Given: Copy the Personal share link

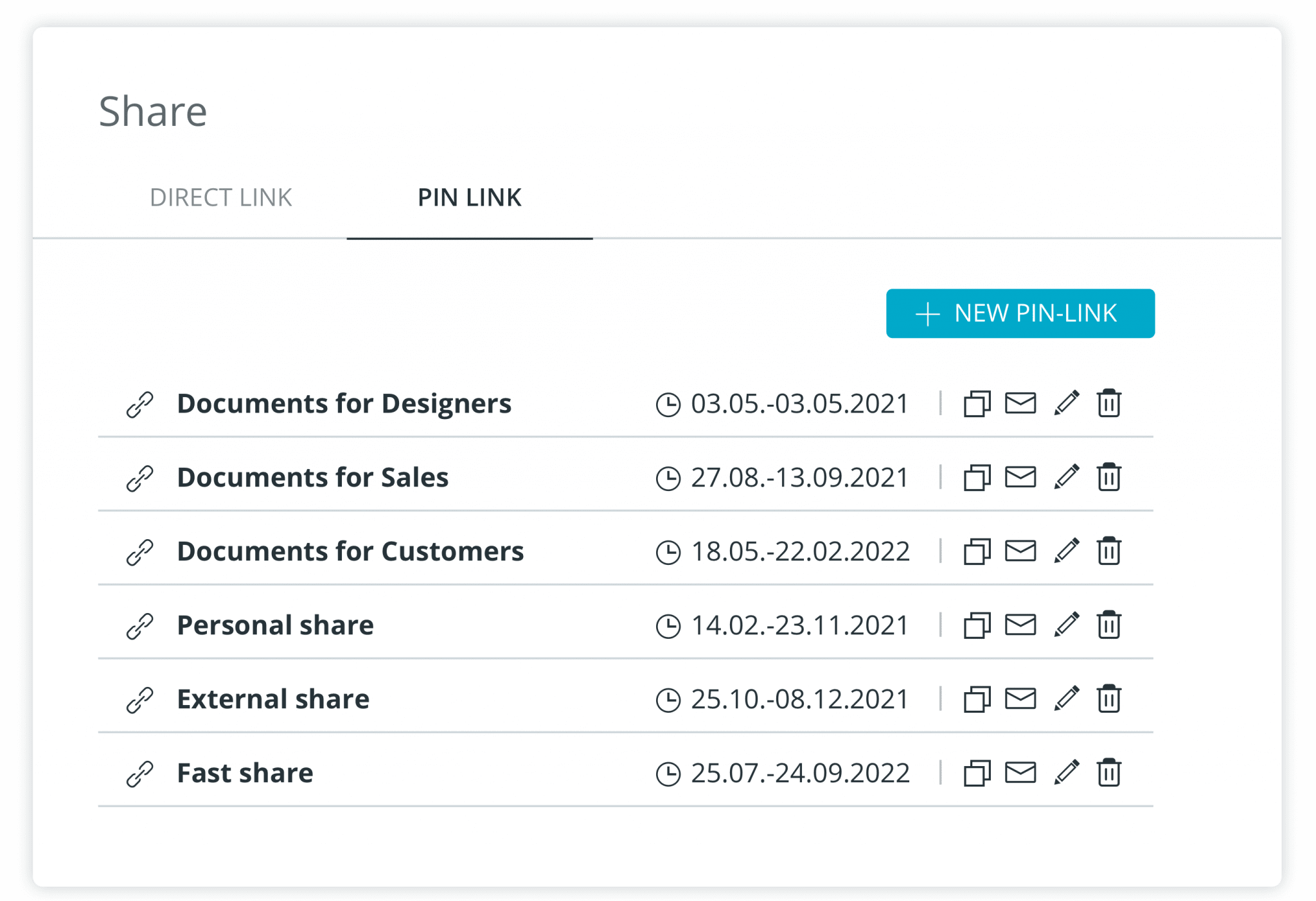Looking at the screenshot, I should pos(977,624).
